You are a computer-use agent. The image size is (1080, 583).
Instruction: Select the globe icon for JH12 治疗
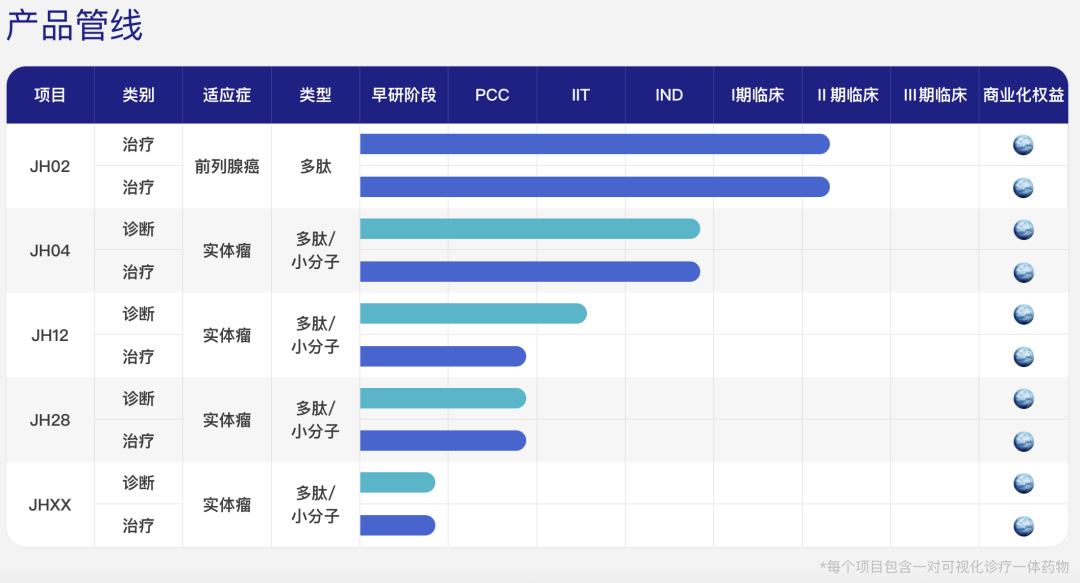coord(1023,357)
